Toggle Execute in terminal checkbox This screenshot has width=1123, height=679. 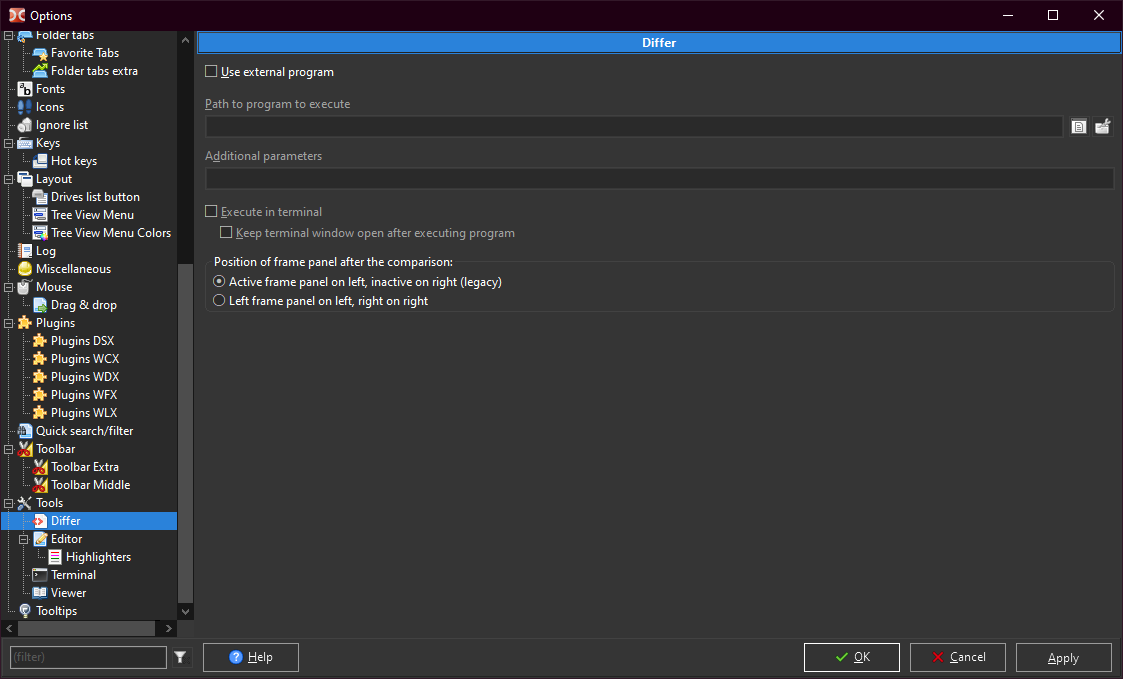(211, 212)
